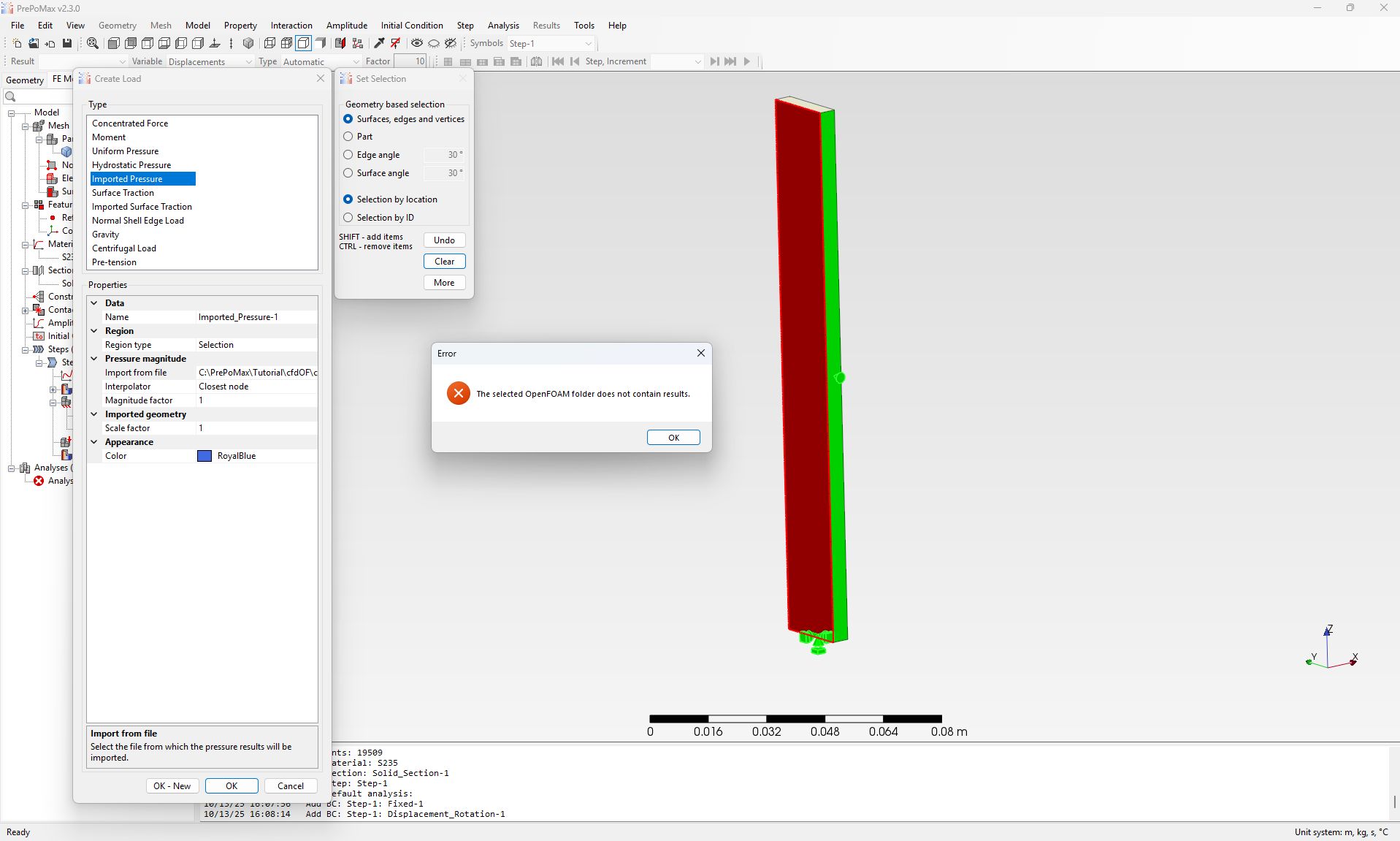Viewport: 1400px width, 841px height.
Task: Select the Edge angle radio option
Action: [348, 155]
